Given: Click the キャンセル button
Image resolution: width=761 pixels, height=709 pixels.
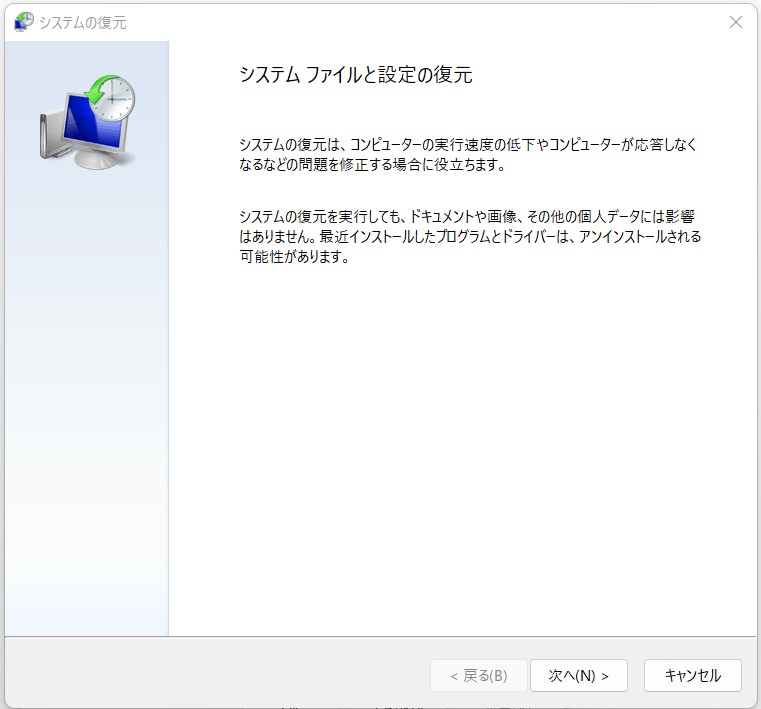Looking at the screenshot, I should (693, 675).
